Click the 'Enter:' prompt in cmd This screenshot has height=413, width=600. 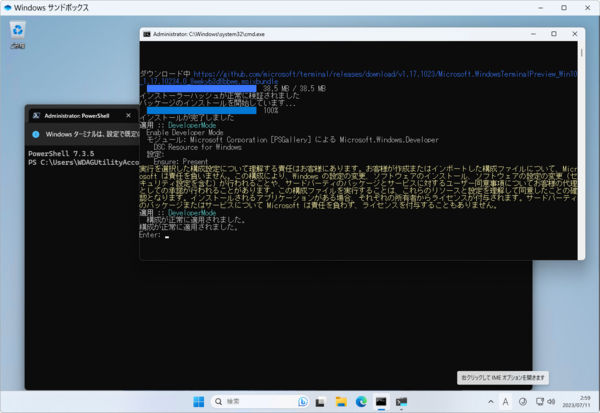(150, 235)
